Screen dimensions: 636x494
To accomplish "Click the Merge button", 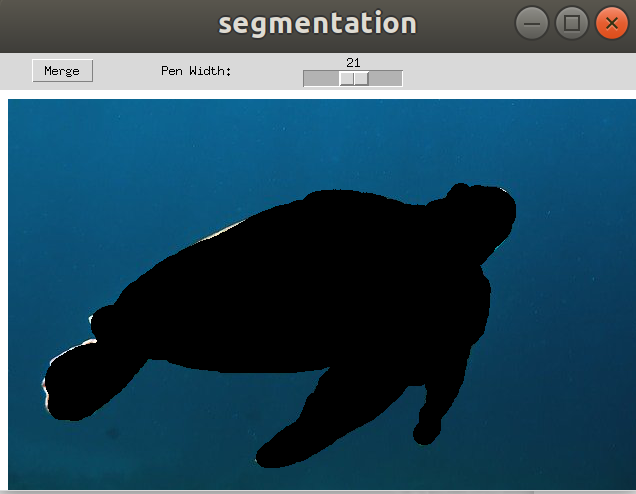I will 62,71.
